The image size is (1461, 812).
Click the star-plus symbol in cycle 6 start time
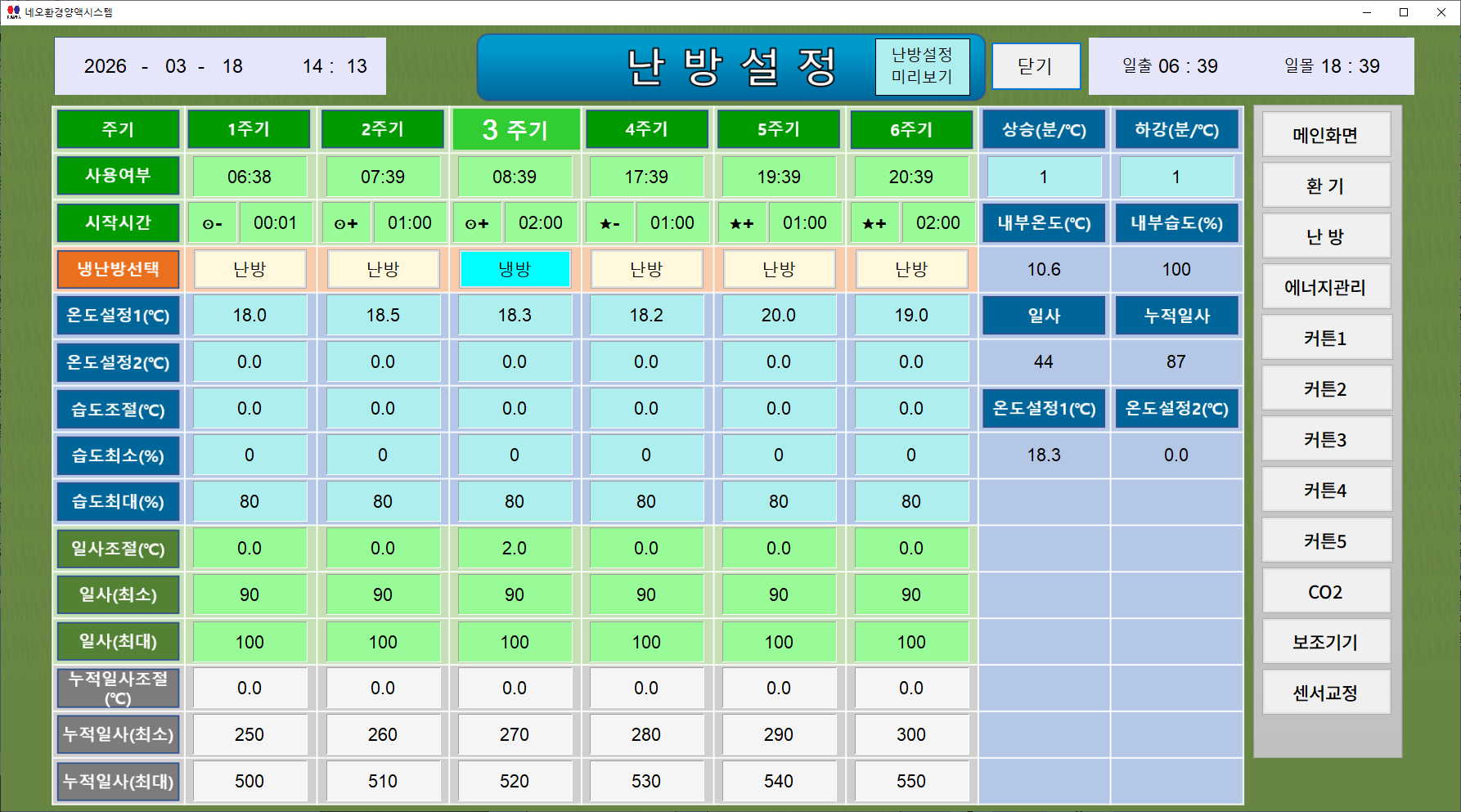[874, 223]
